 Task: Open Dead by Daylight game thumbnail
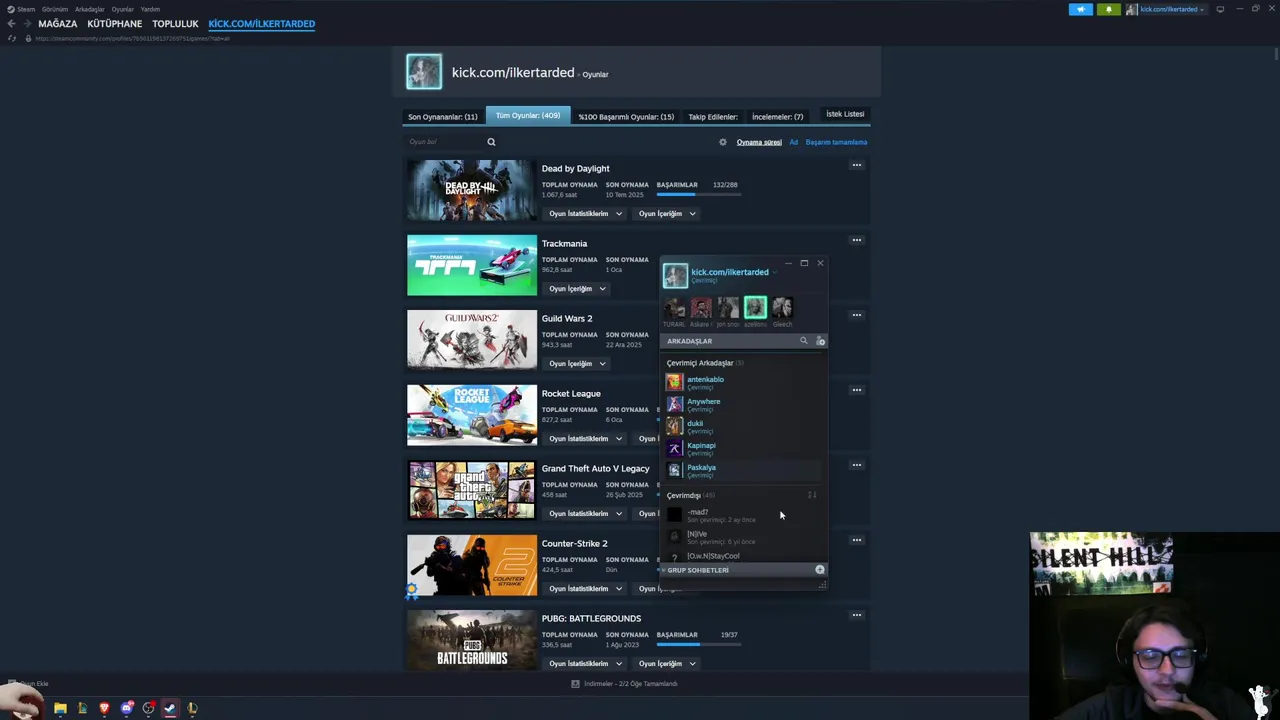[472, 190]
